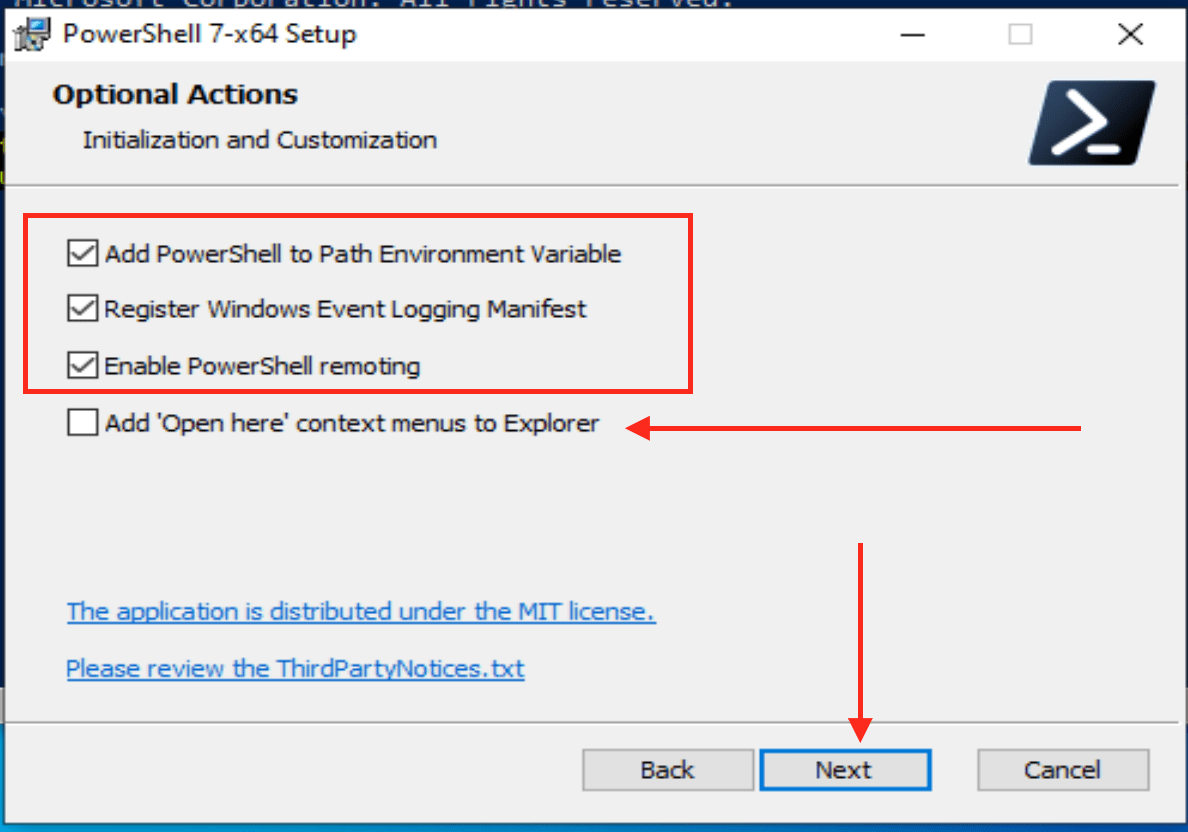Image resolution: width=1188 pixels, height=832 pixels.
Task: Cancel the PowerShell installation
Action: point(1062,770)
